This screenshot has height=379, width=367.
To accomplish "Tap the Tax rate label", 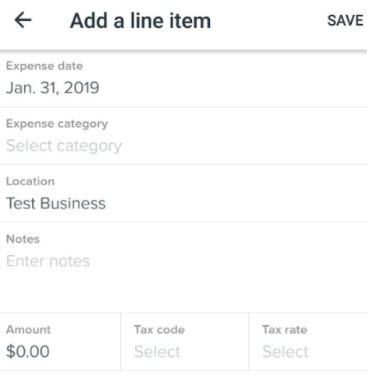I will point(285,330).
